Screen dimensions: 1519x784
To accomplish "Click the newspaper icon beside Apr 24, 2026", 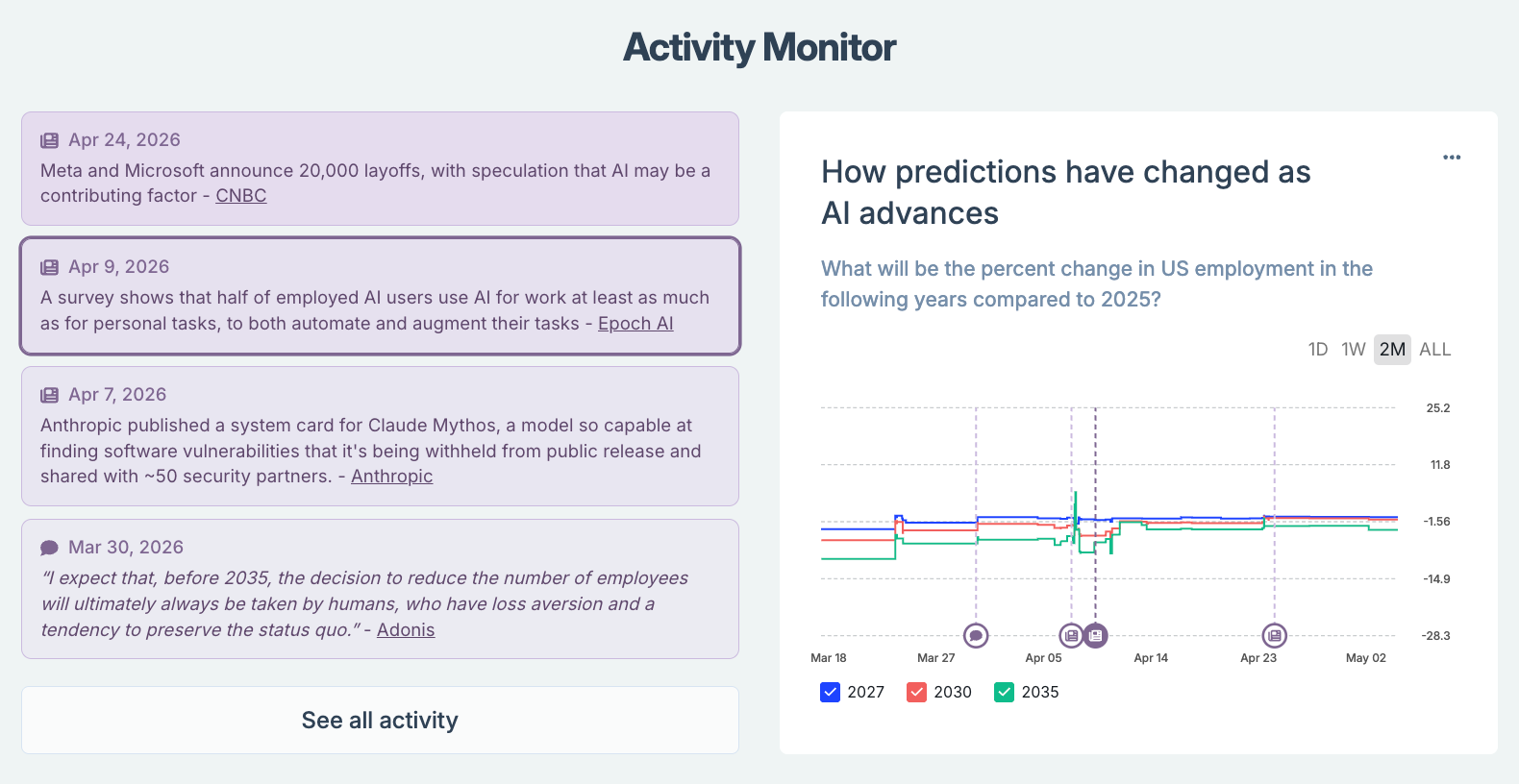I will tap(49, 140).
